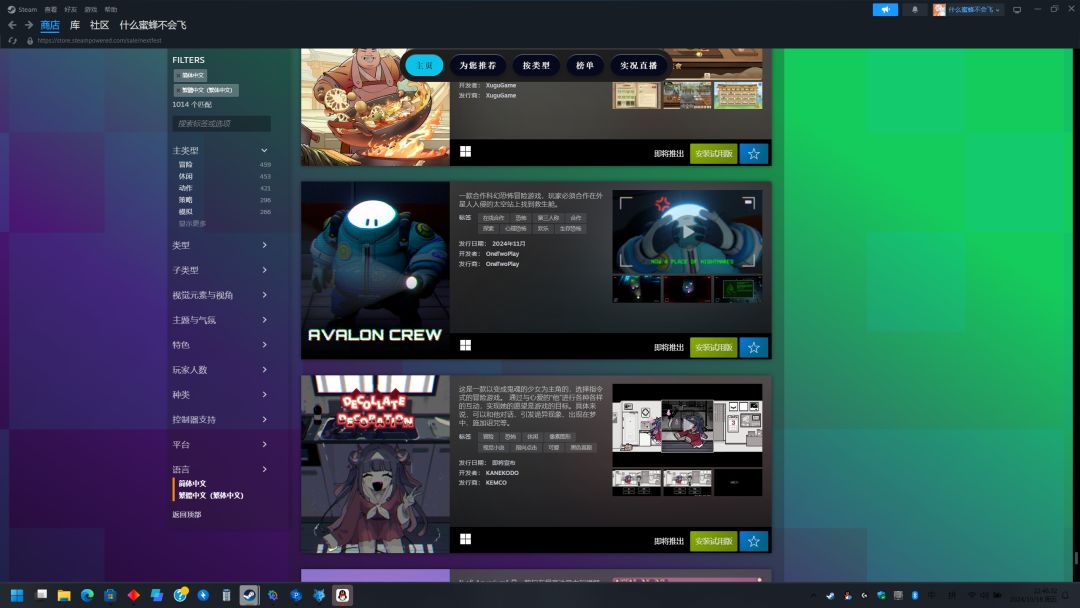Open QQ penguin icon in taskbar
The height and width of the screenshot is (608, 1080).
click(x=342, y=595)
